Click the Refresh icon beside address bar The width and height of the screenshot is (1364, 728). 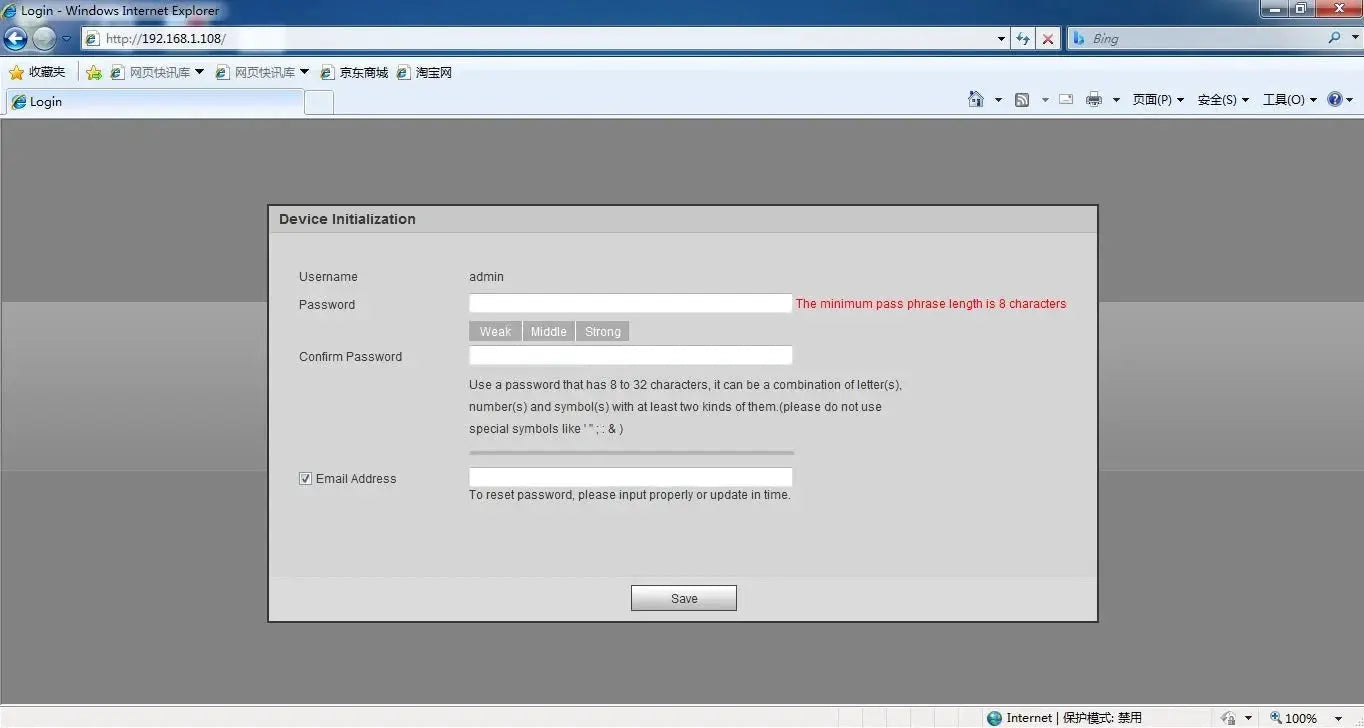pos(1022,38)
